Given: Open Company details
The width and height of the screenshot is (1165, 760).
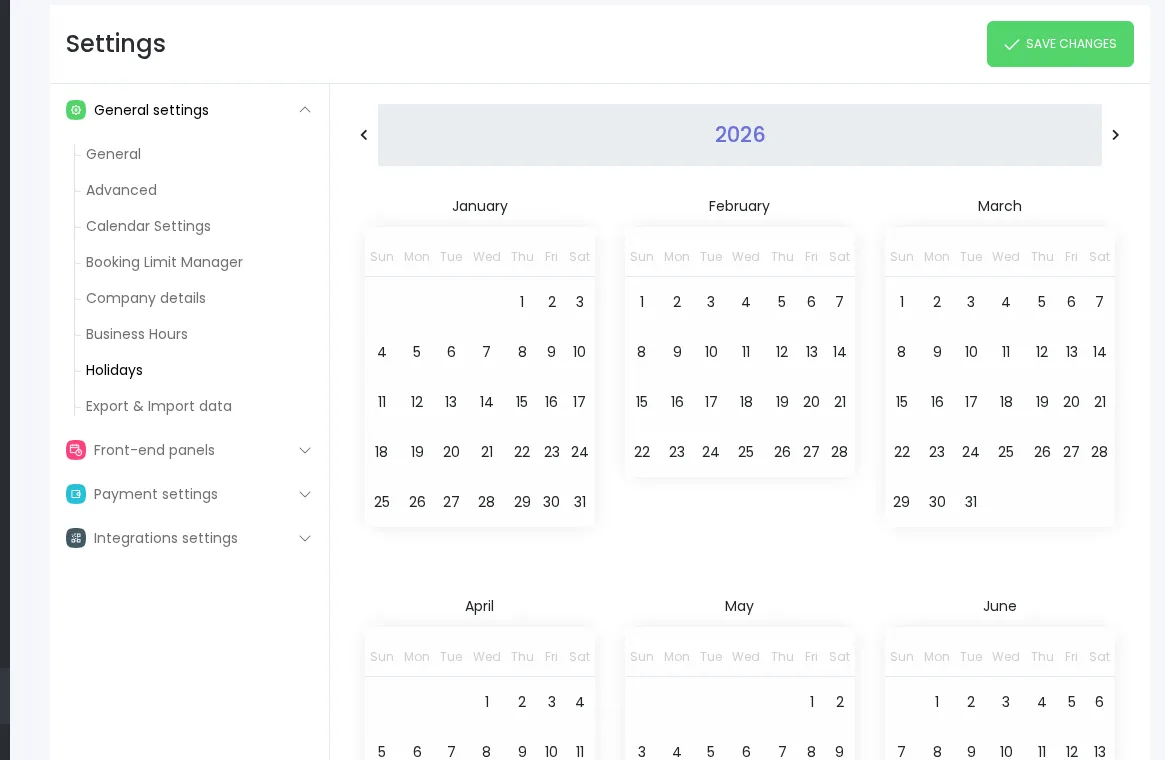Looking at the screenshot, I should (x=146, y=298).
